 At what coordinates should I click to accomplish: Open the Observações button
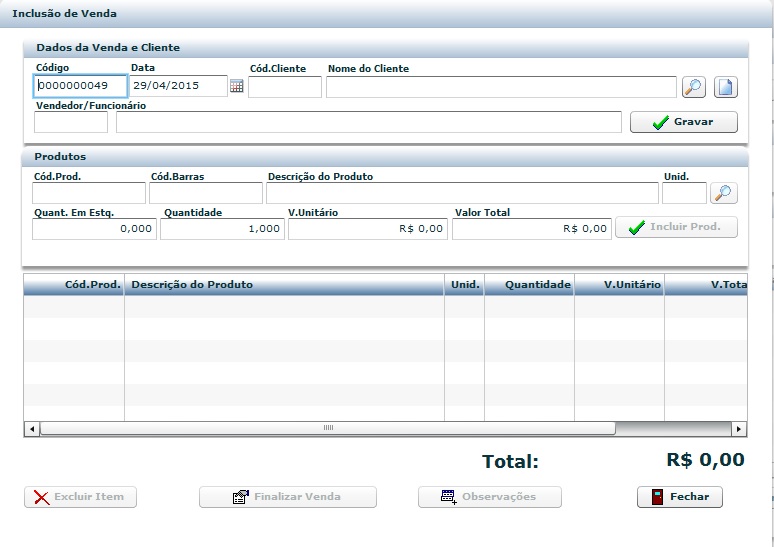(489, 497)
